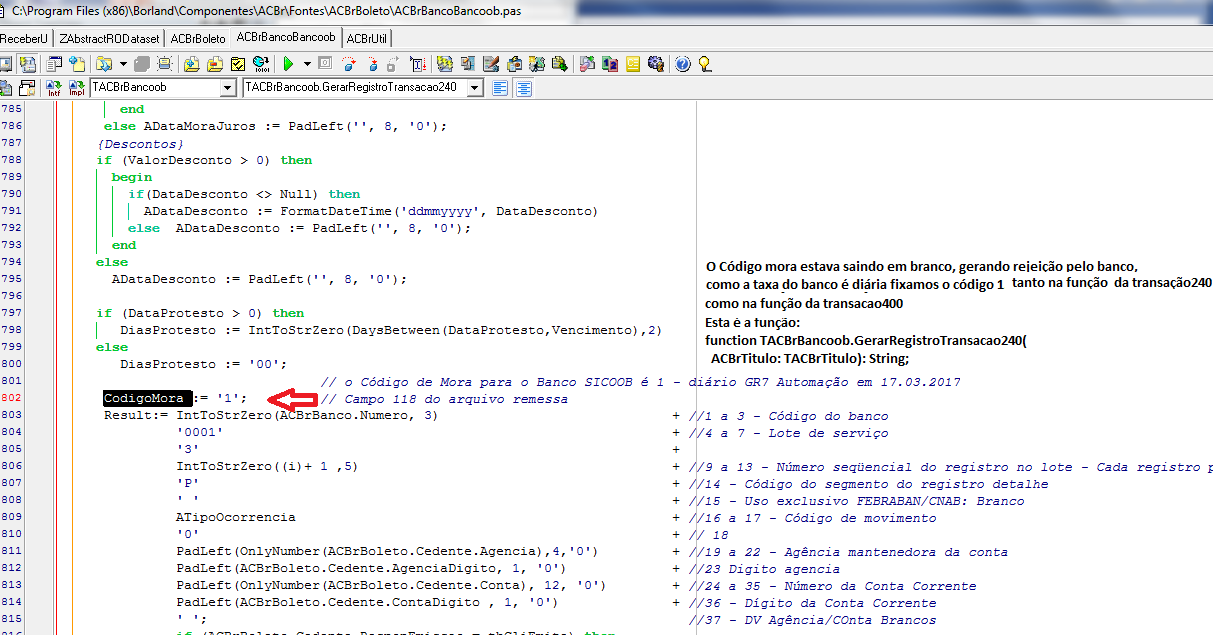1213x635 pixels.
Task: Switch to the ACBrBoleto tab
Action: pyautogui.click(x=198, y=38)
